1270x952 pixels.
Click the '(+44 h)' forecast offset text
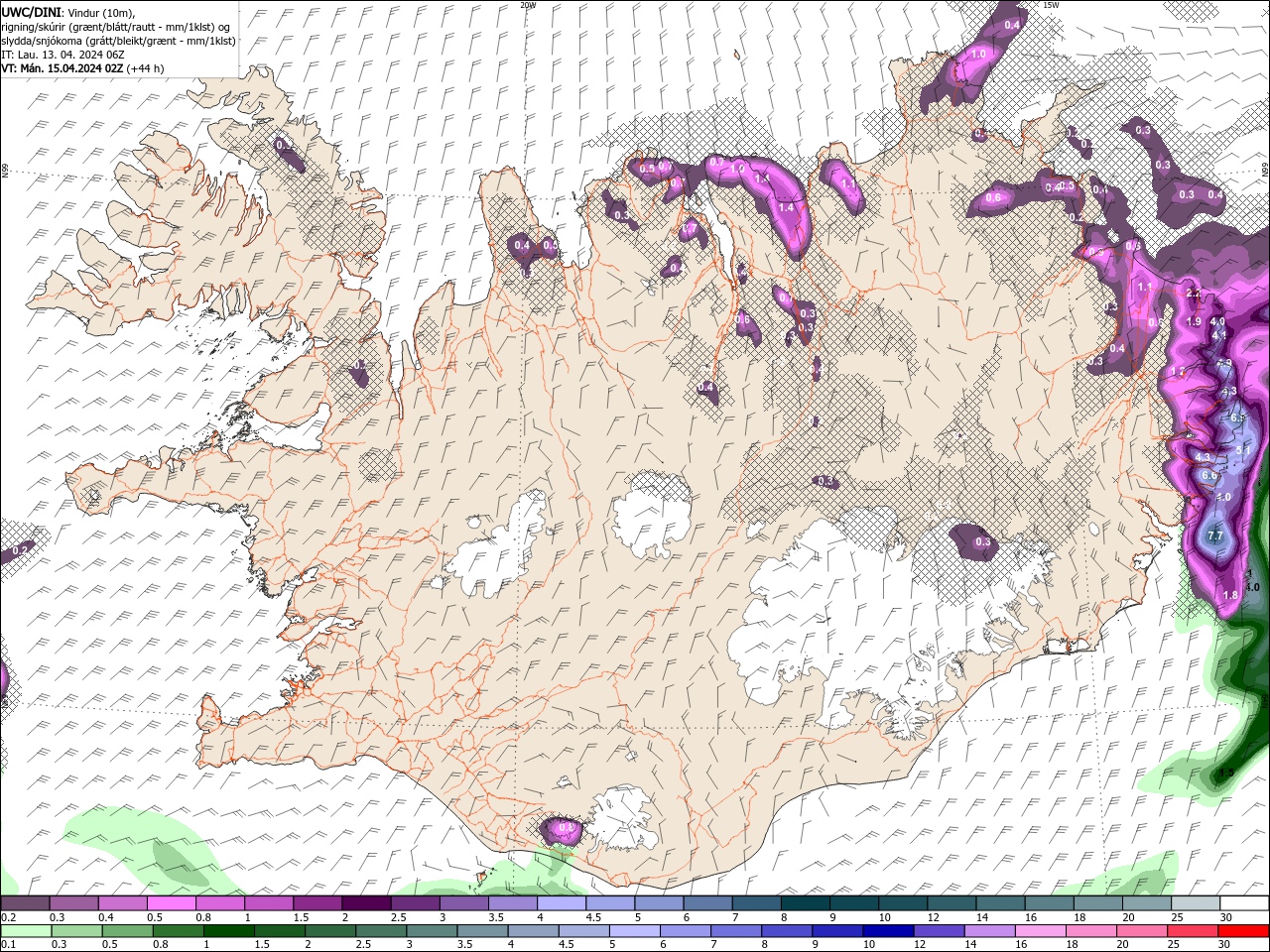tap(145, 68)
